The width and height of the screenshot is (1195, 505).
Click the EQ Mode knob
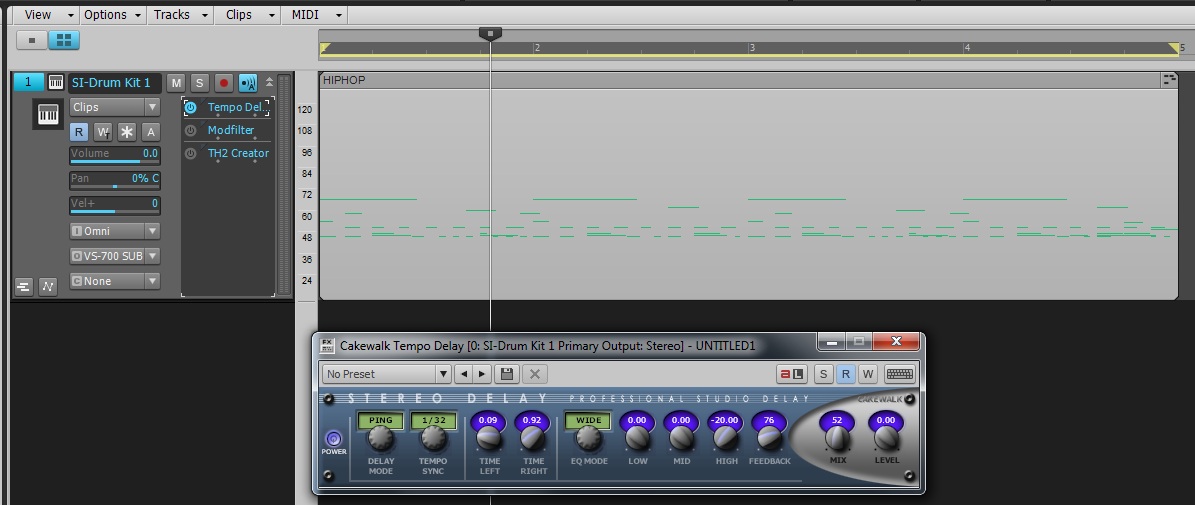pos(588,438)
